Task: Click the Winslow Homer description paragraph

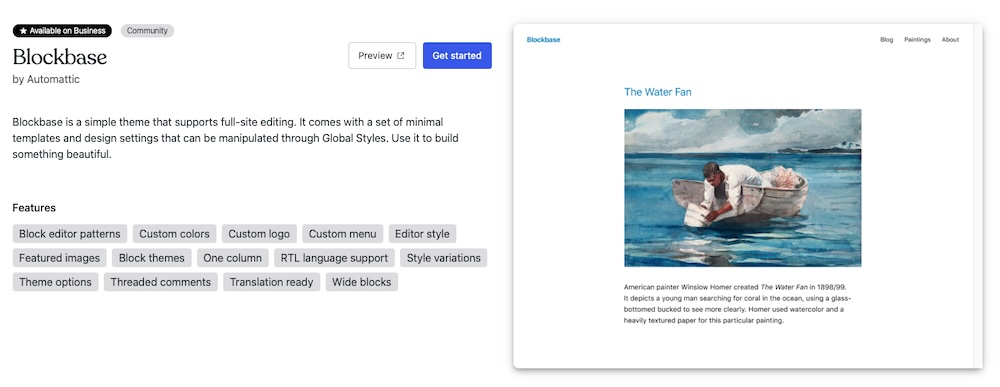Action: tap(738, 304)
